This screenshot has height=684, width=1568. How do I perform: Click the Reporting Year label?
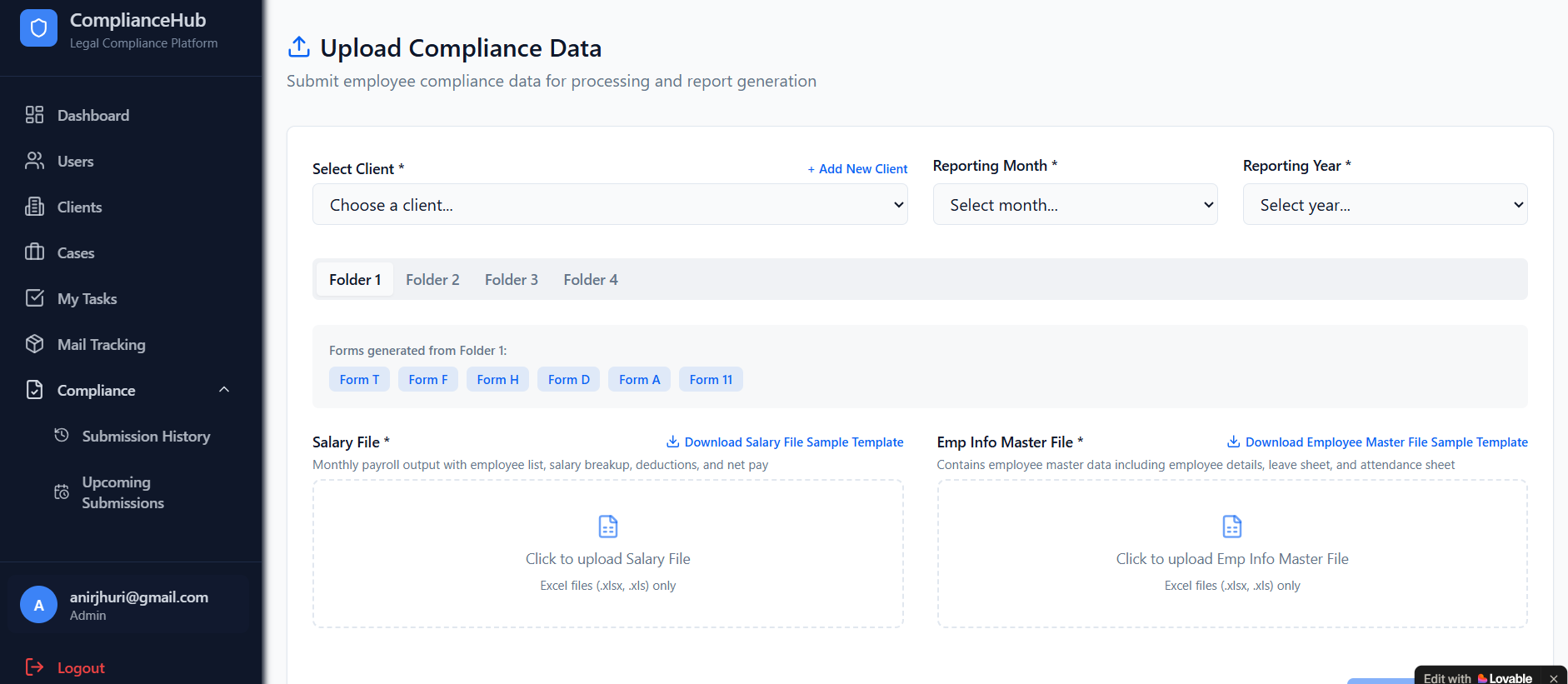pyautogui.click(x=1297, y=166)
